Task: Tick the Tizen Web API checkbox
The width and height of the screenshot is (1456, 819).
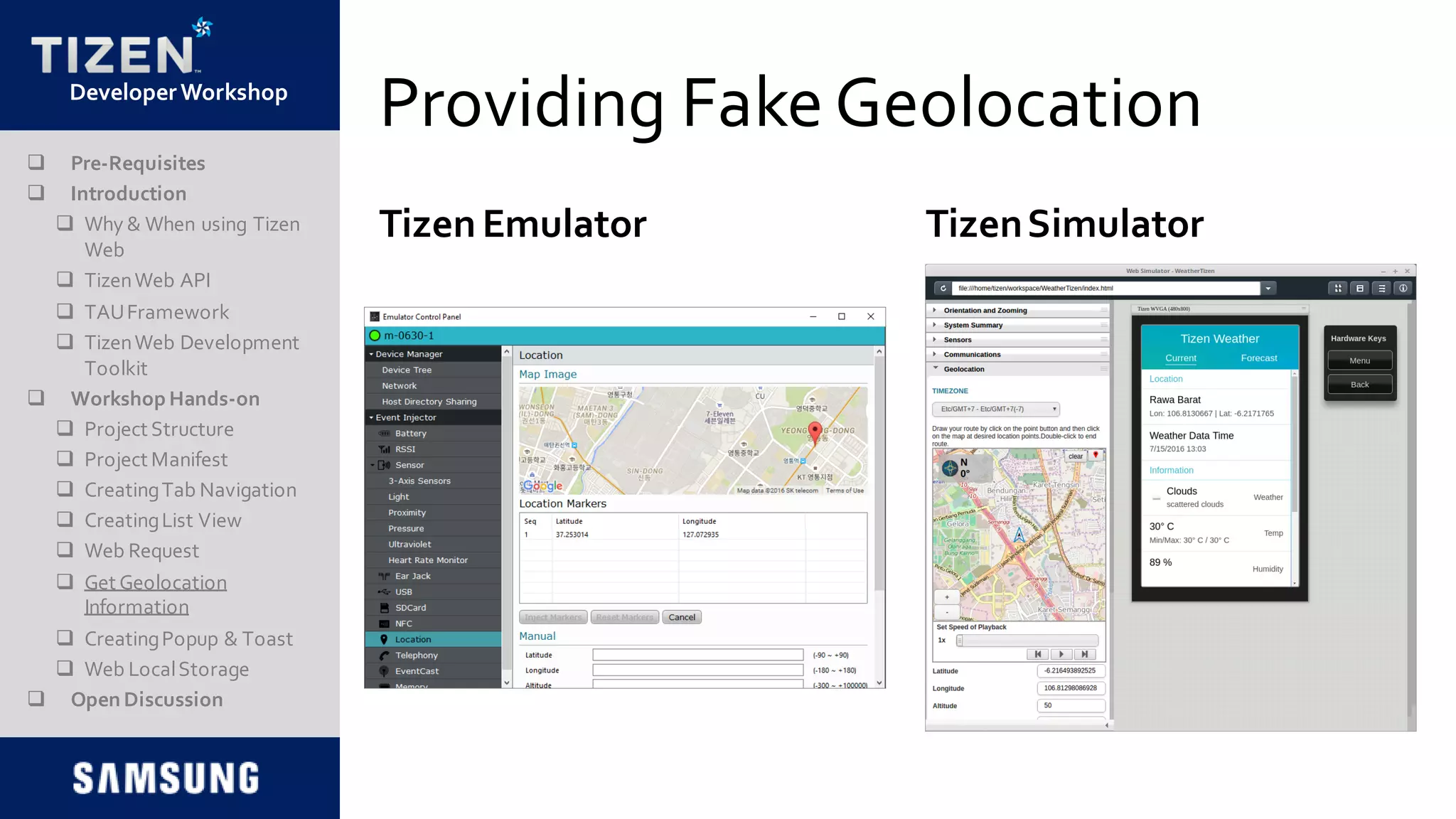Action: [x=65, y=279]
